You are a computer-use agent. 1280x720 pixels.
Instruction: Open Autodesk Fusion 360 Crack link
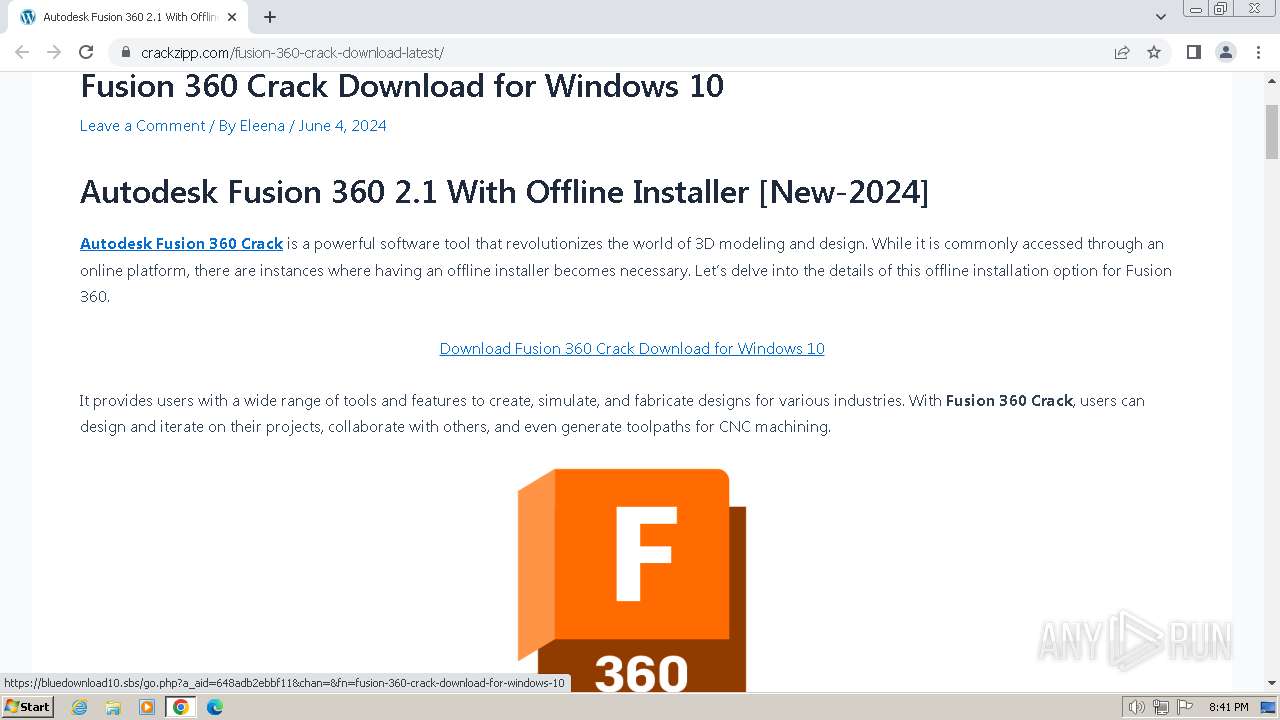click(181, 243)
